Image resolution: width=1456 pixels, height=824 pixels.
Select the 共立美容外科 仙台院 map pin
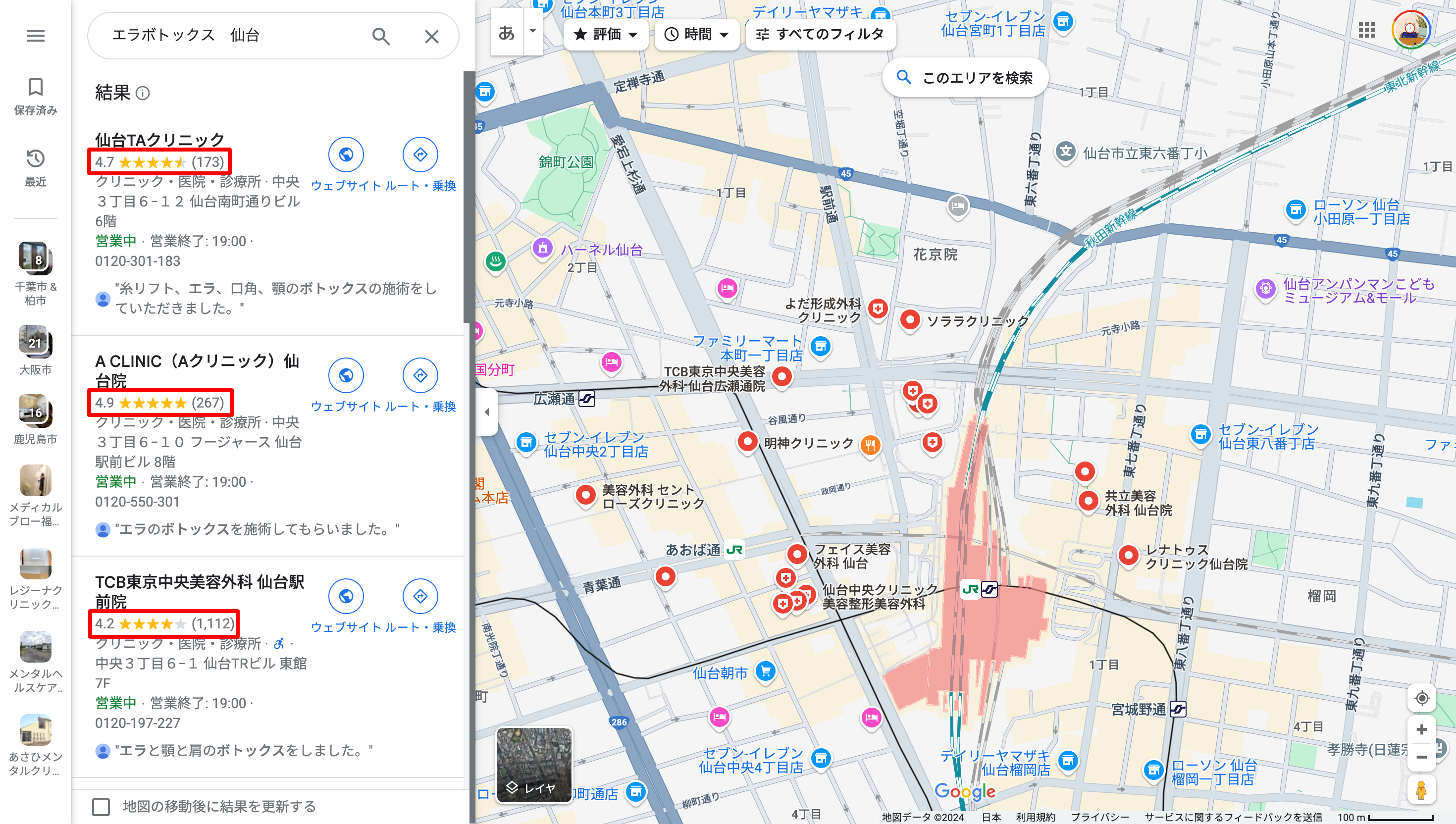(1088, 502)
